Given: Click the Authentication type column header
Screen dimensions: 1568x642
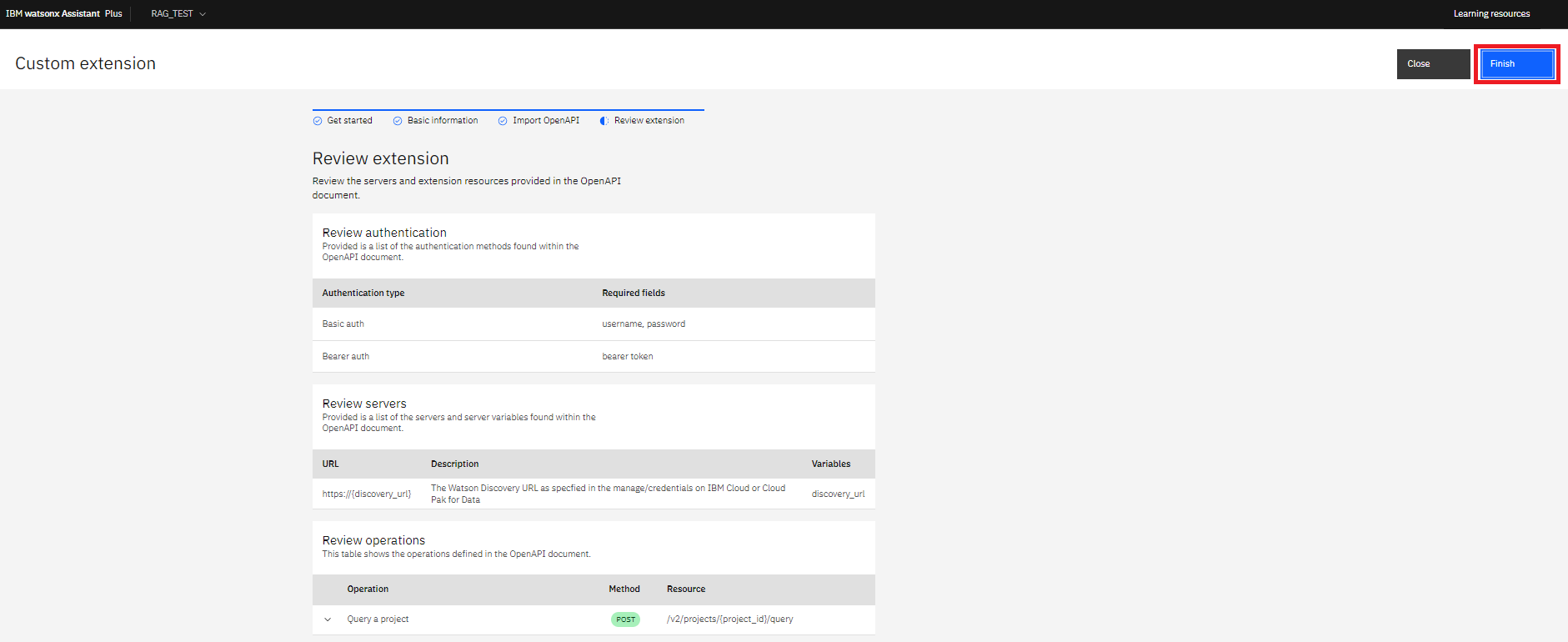Looking at the screenshot, I should coord(363,293).
